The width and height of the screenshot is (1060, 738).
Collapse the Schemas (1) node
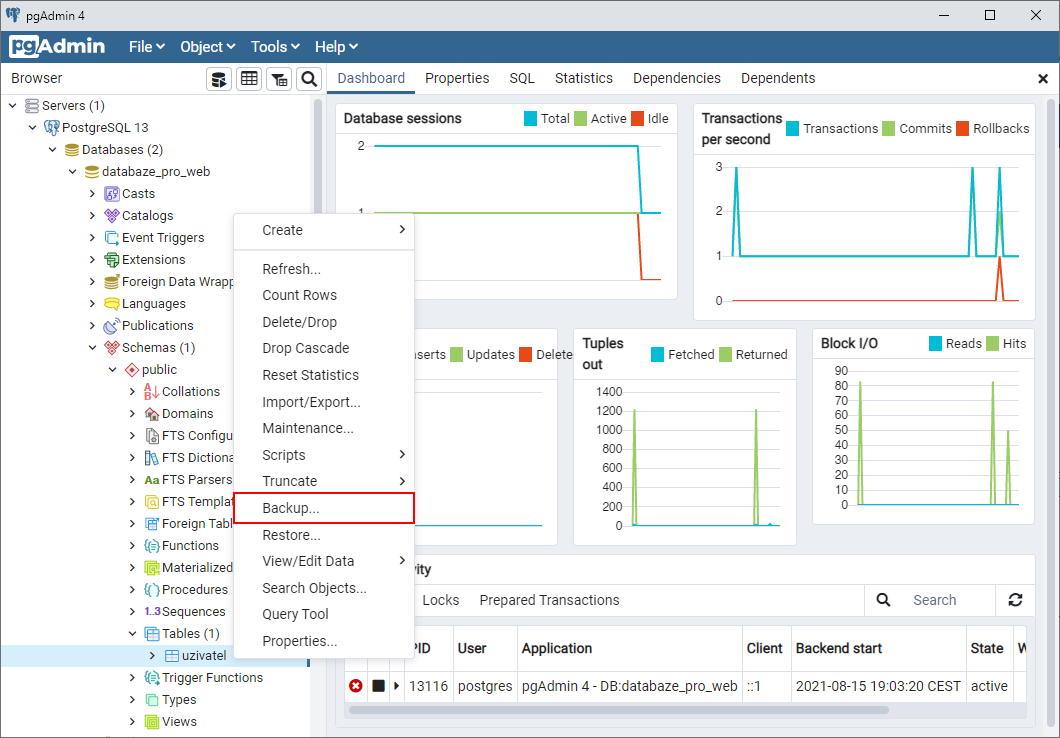point(92,348)
